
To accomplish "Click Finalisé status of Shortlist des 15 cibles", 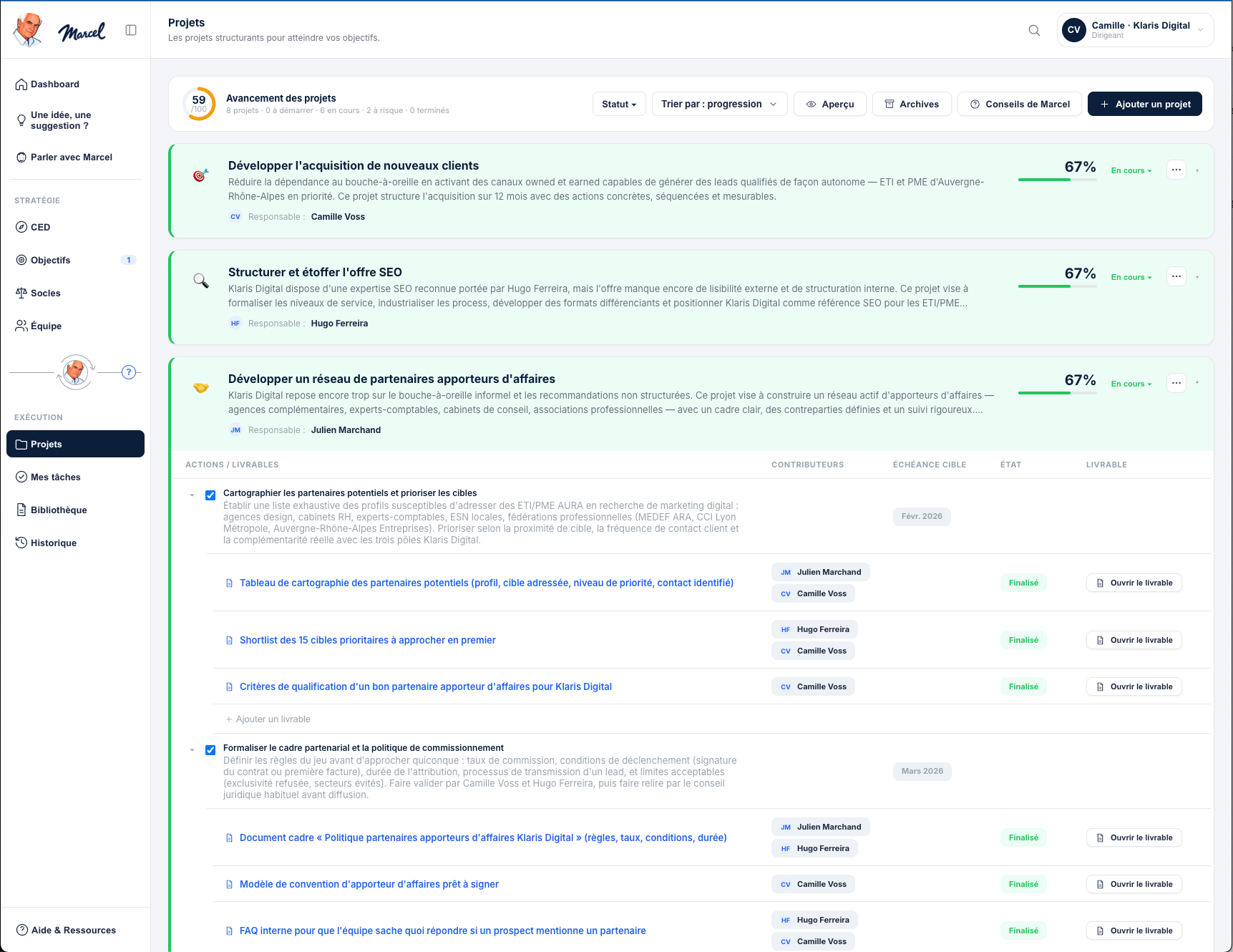I will pyautogui.click(x=1023, y=640).
